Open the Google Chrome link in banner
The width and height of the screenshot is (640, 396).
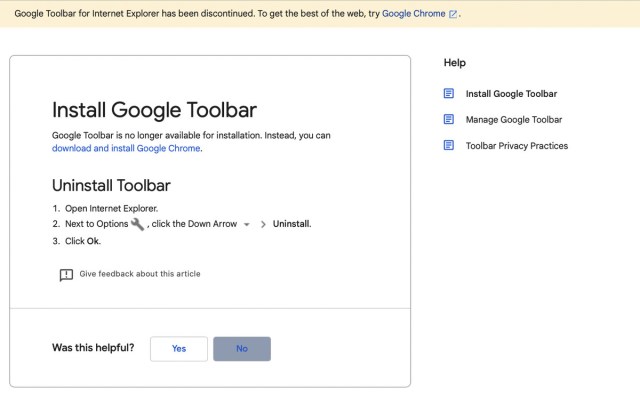[413, 13]
